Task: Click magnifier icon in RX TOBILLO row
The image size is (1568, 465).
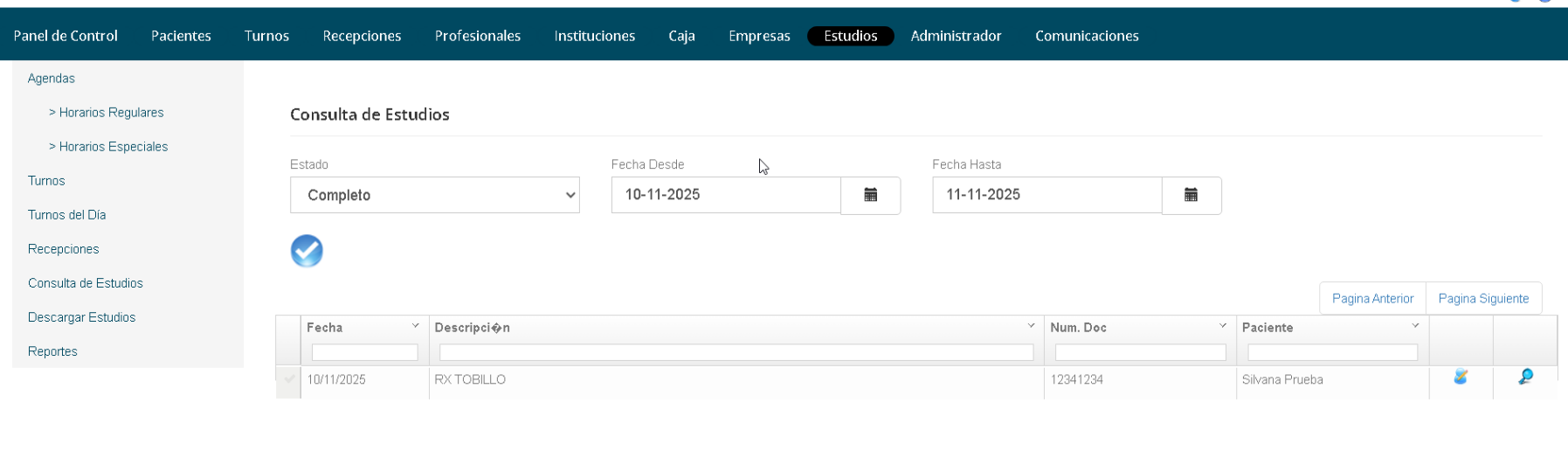Action: [x=1525, y=378]
